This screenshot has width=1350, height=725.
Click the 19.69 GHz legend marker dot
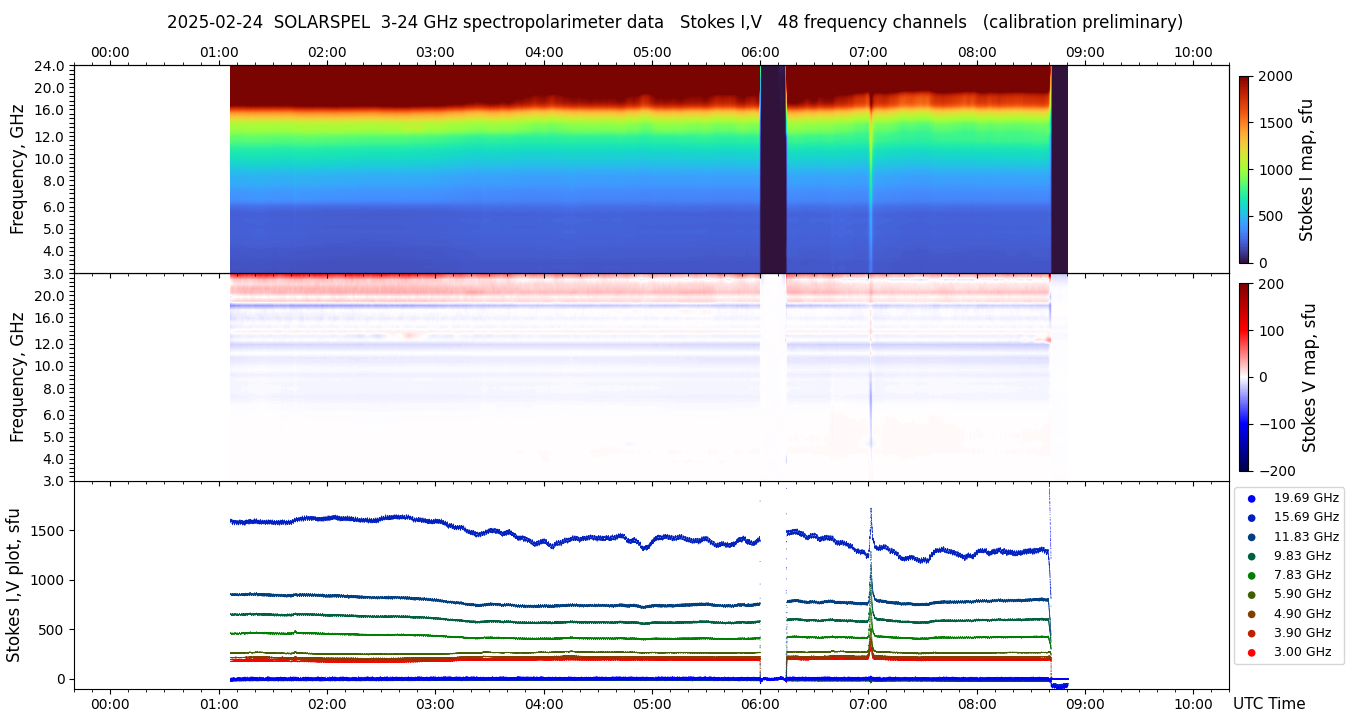[x=1251, y=498]
